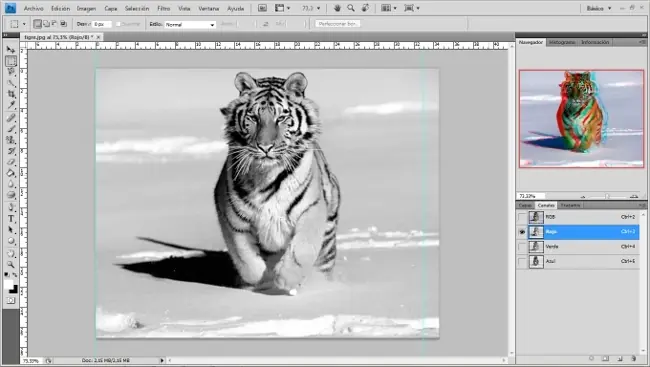Select the Shape tool in toolbox
The width and height of the screenshot is (650, 367).
click(11, 241)
